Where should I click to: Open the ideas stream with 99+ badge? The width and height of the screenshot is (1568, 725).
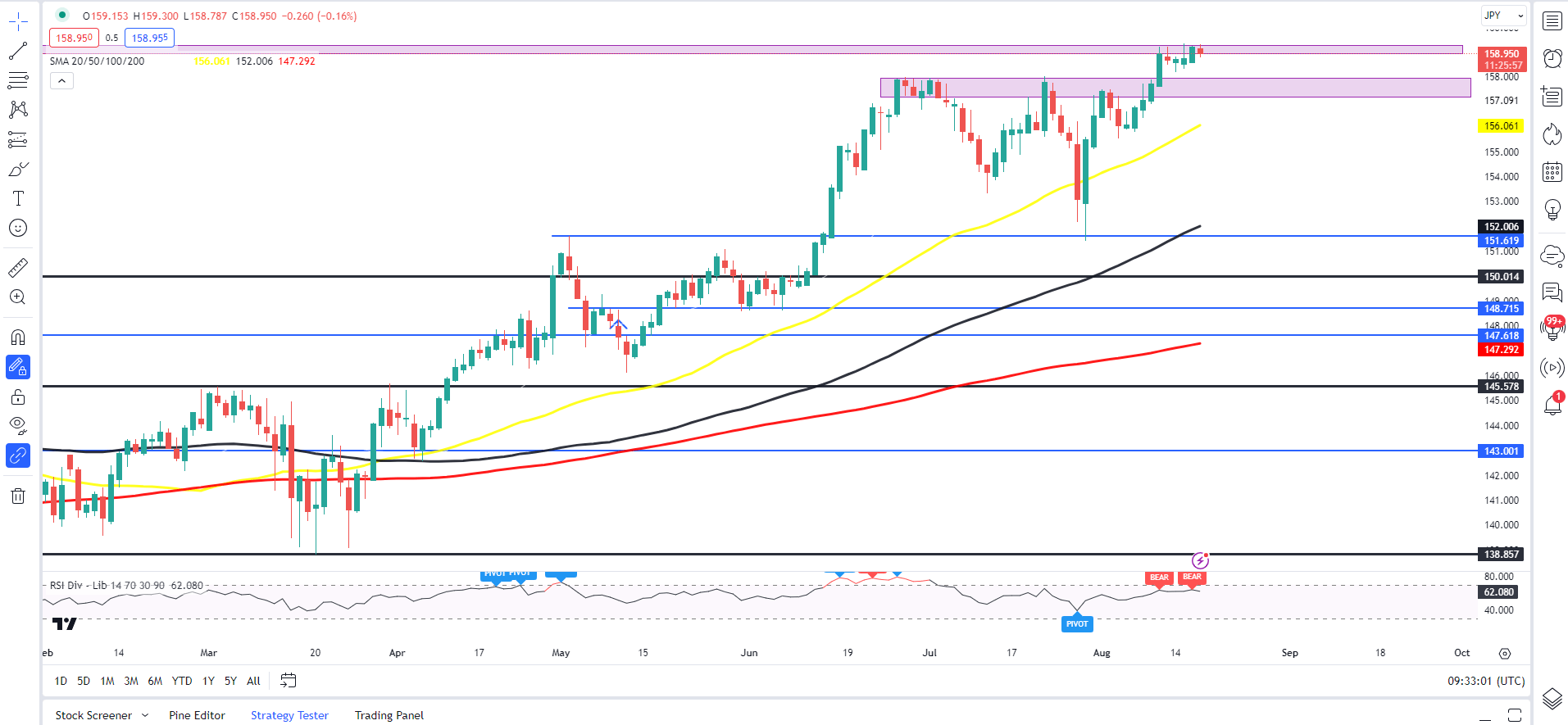click(1552, 328)
